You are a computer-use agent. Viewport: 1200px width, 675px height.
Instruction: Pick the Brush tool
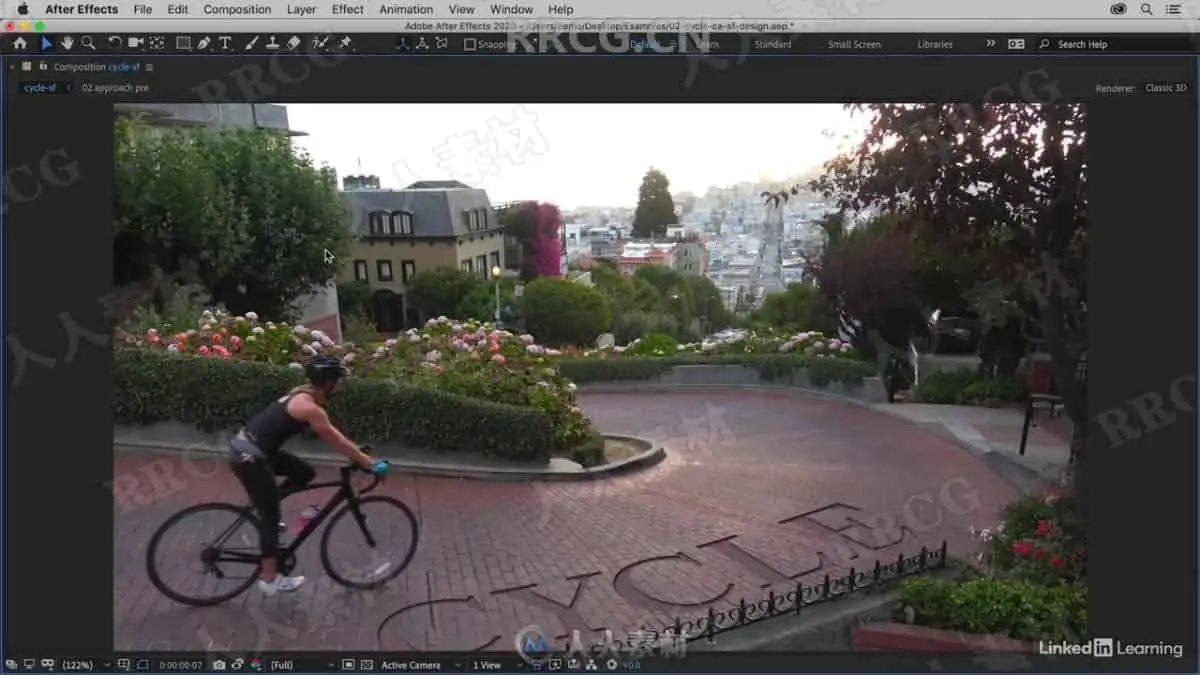coord(251,43)
